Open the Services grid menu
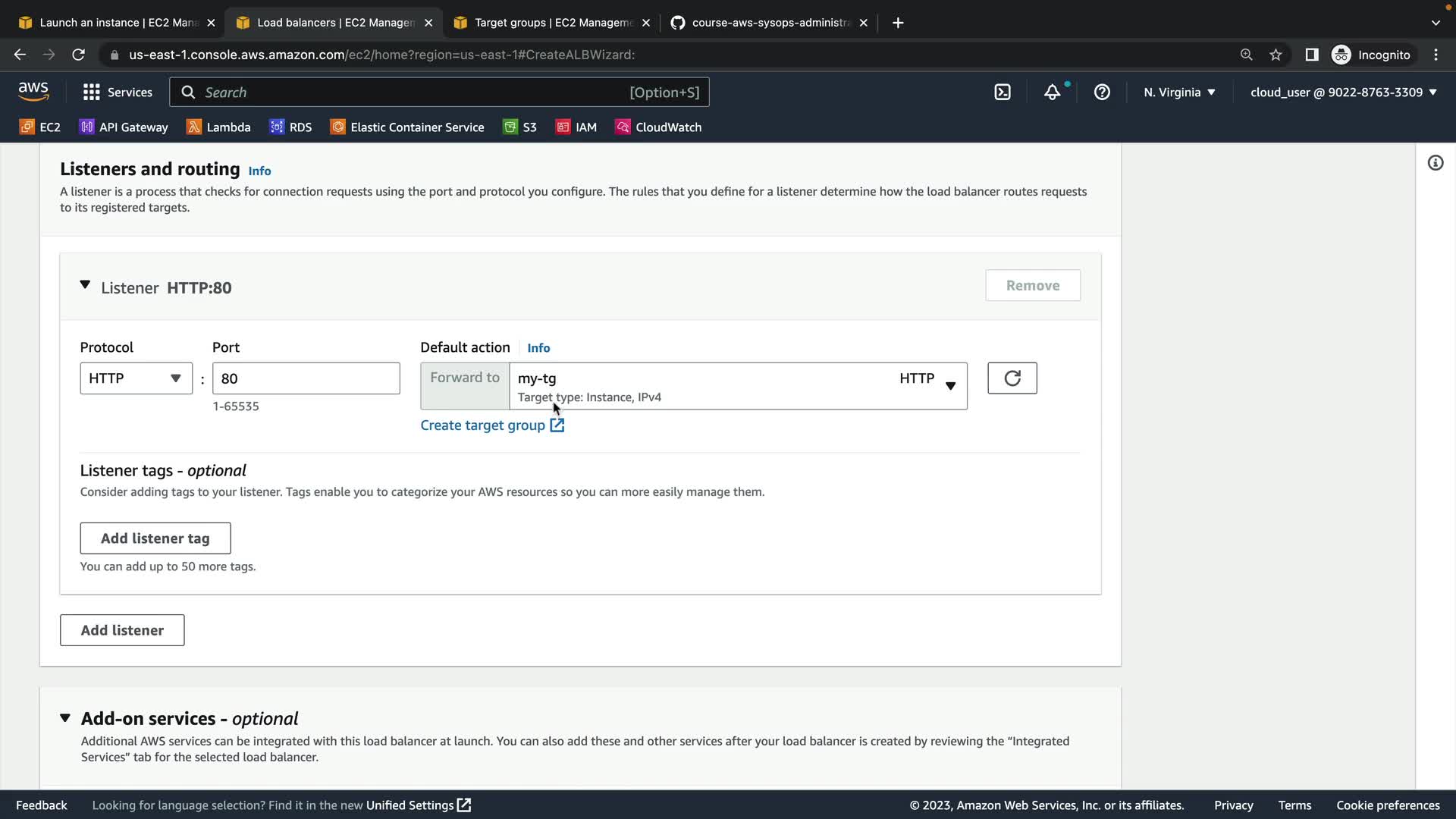 [118, 93]
